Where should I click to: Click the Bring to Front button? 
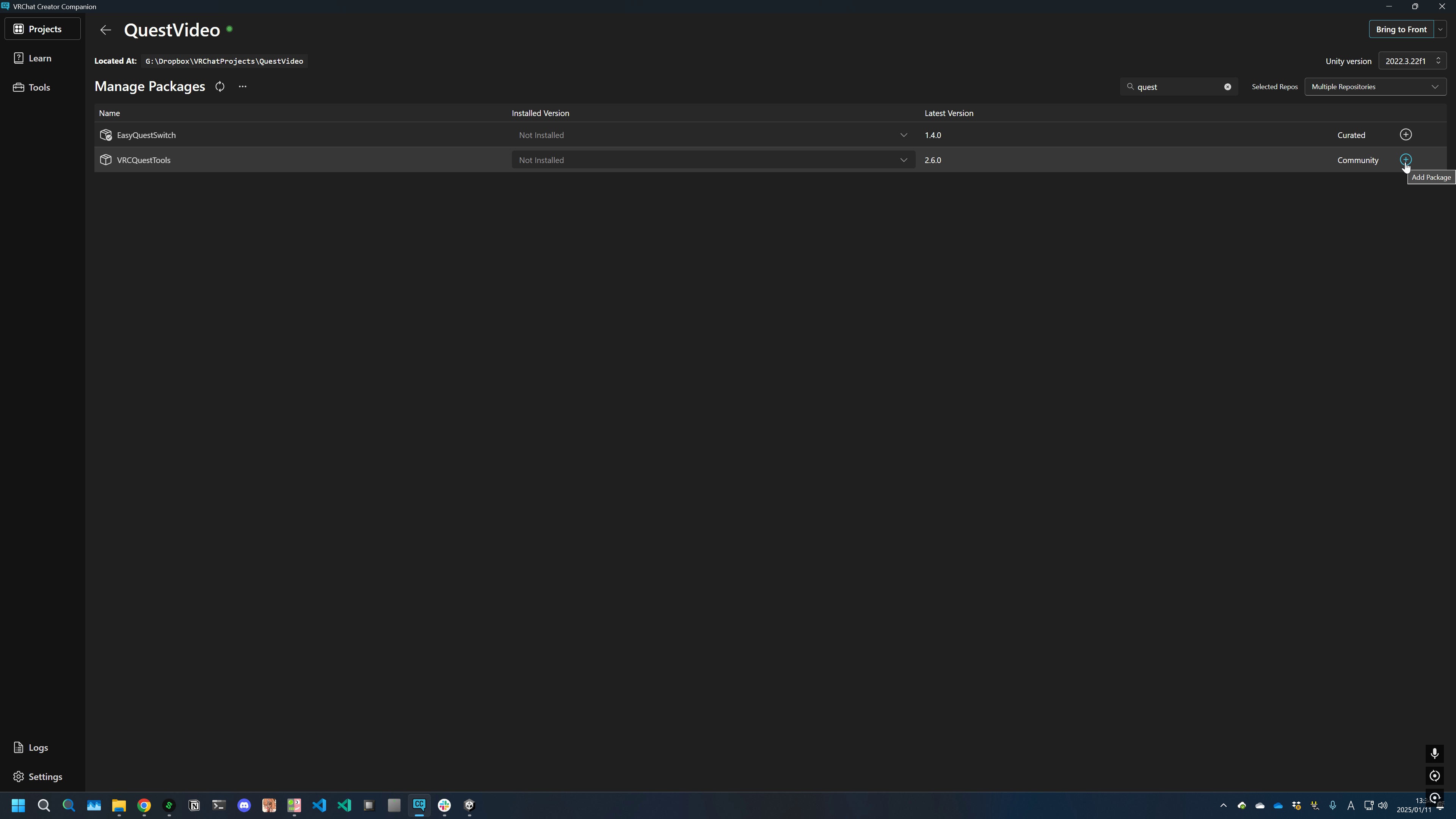click(x=1401, y=30)
